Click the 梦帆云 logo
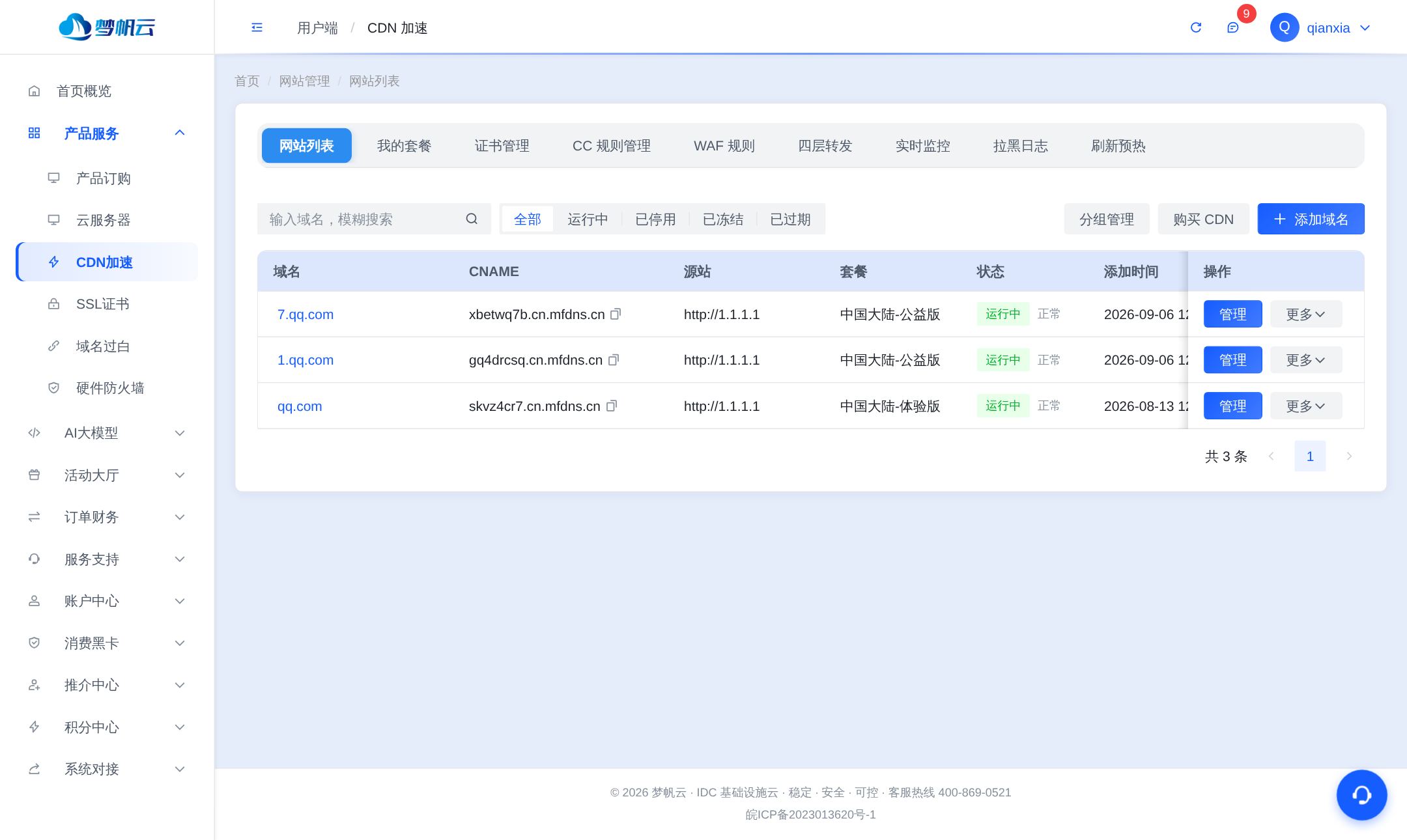 pos(107,27)
